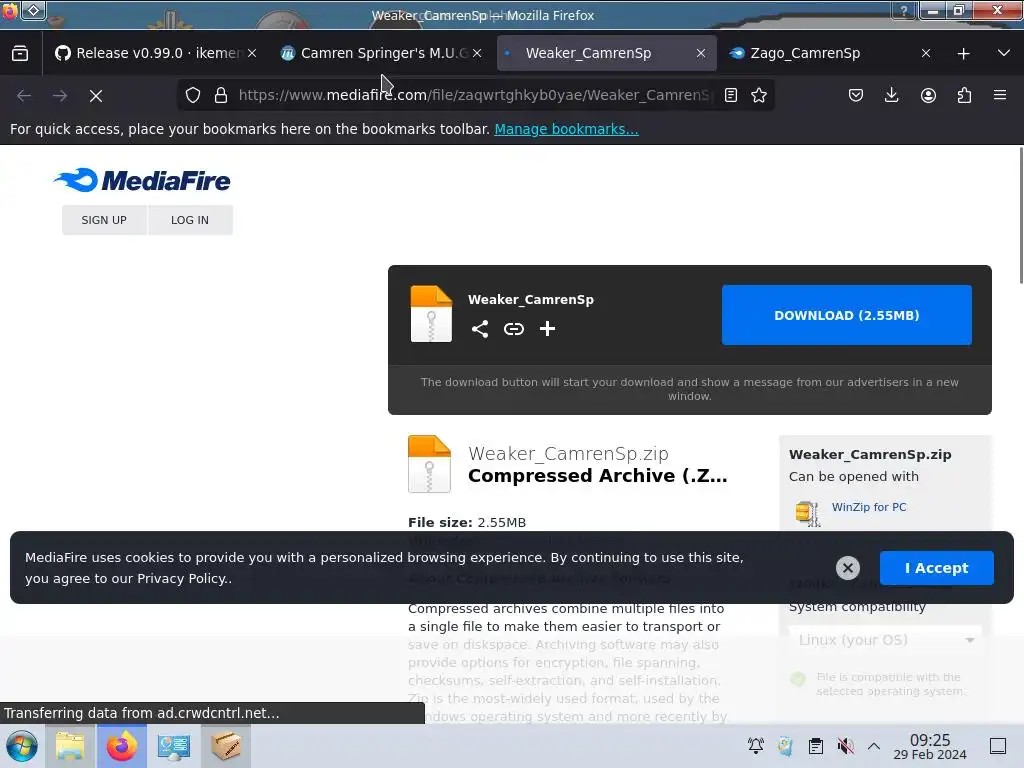The height and width of the screenshot is (768, 1024).
Task: Click the DOWNLOAD (2.55MB) button
Action: click(846, 315)
